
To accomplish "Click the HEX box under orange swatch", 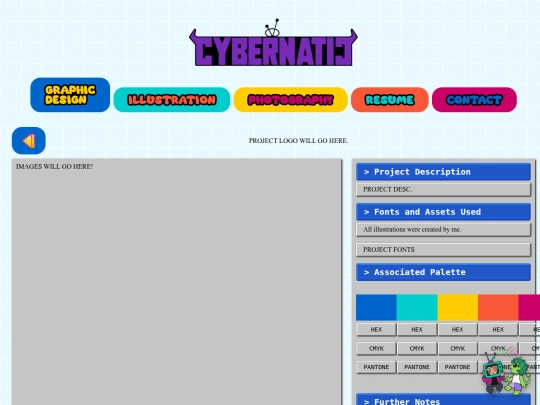I will tap(498, 330).
